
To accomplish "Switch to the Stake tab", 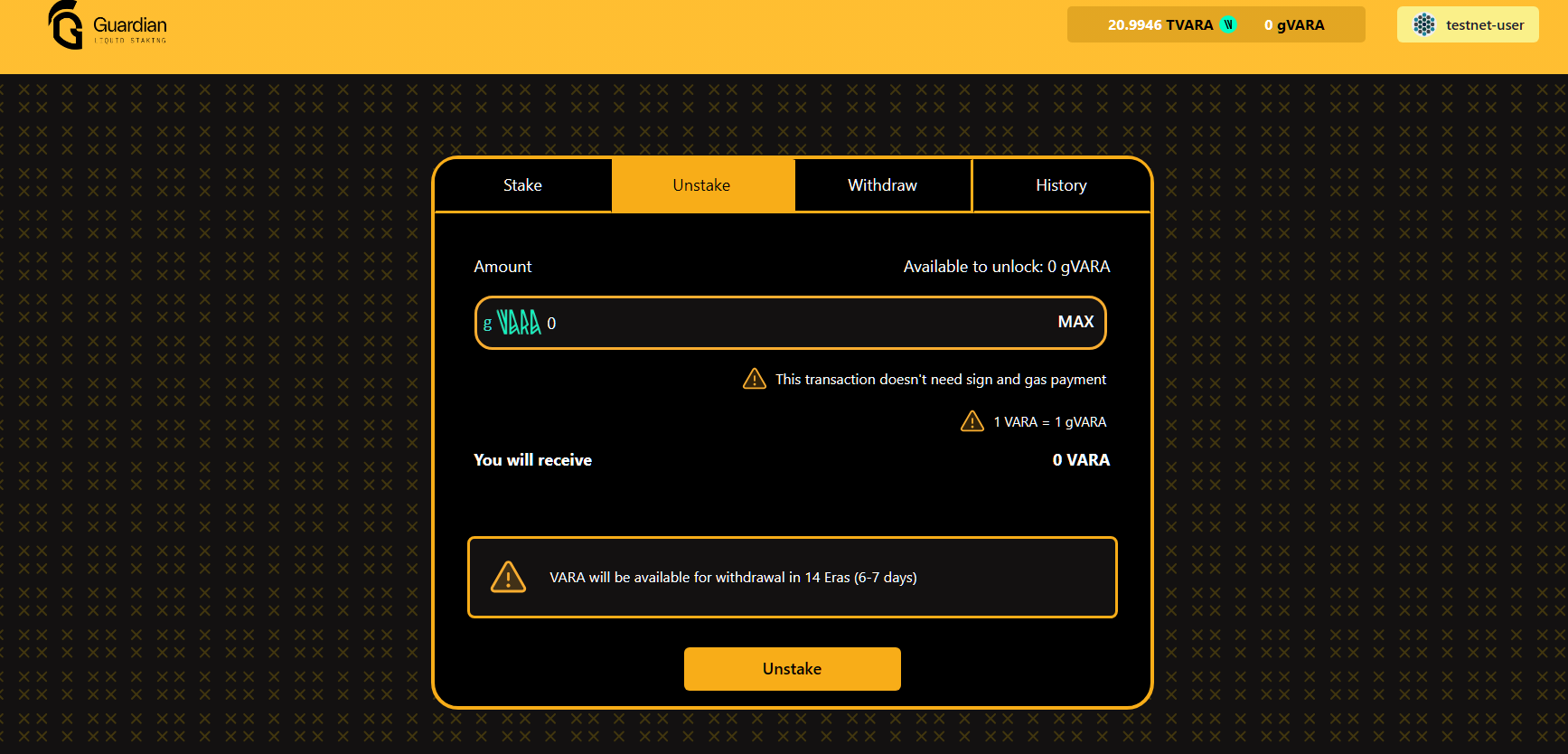I will [x=522, y=185].
